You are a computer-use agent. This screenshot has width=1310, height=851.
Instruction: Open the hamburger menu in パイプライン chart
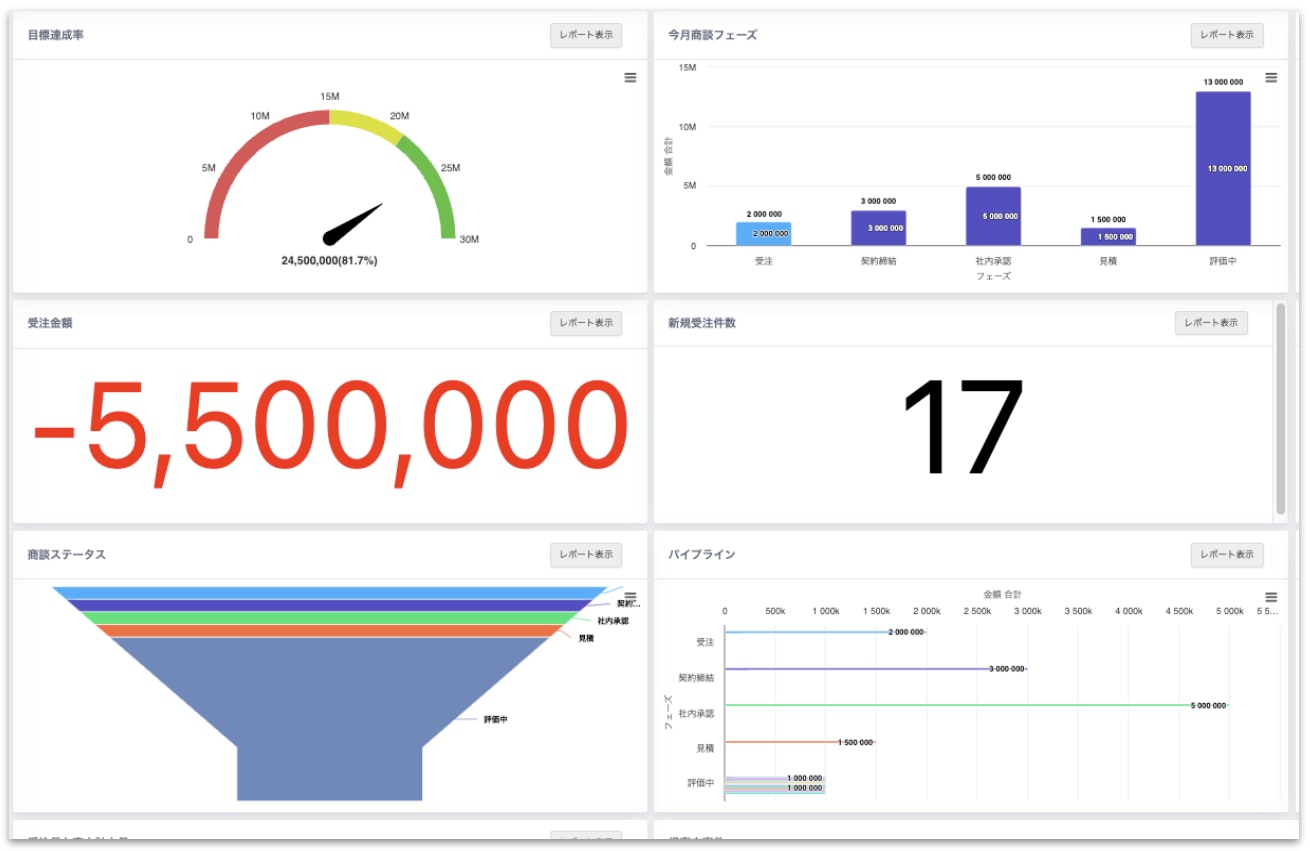coord(1271,597)
